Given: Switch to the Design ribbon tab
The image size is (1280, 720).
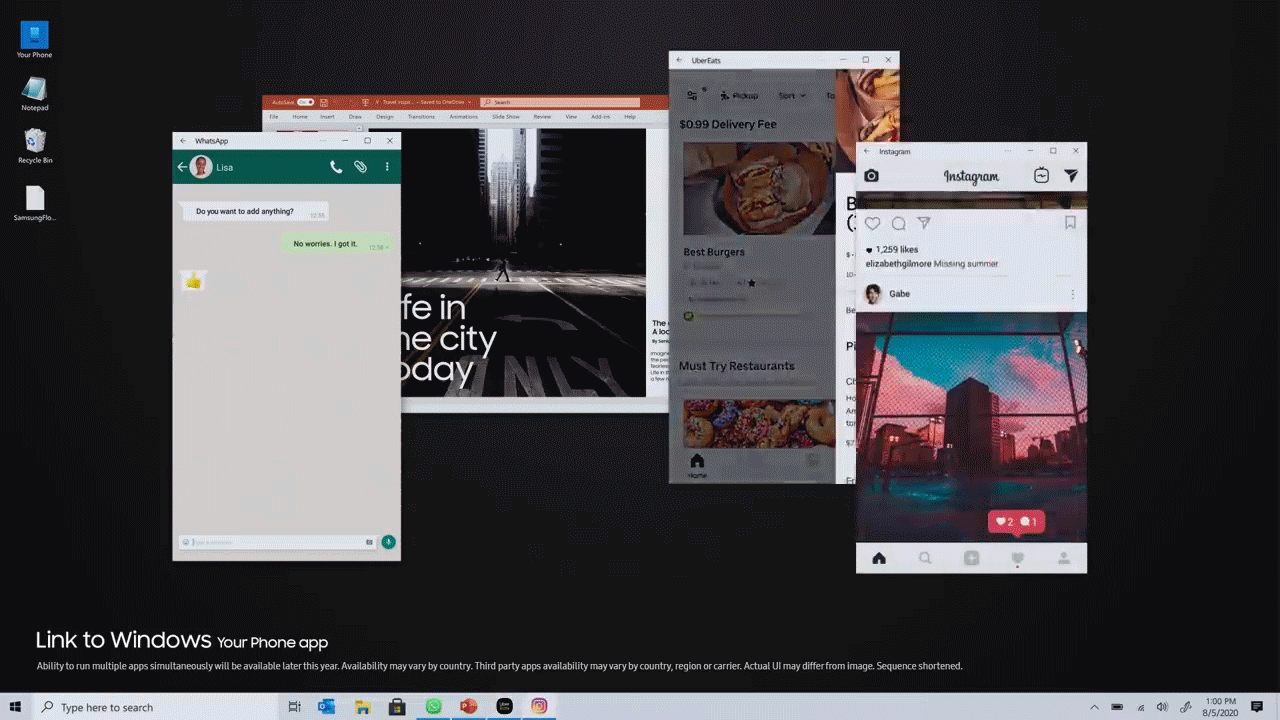Looking at the screenshot, I should coord(384,117).
